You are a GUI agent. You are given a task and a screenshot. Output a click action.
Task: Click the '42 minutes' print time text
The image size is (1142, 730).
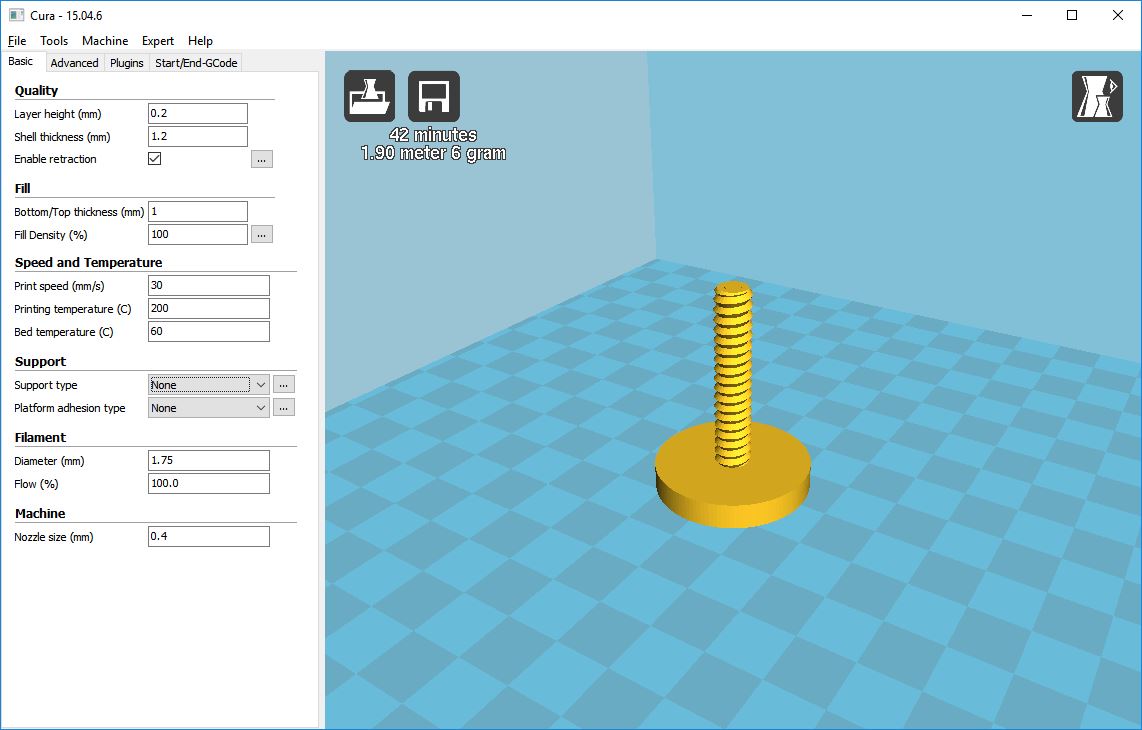point(433,135)
